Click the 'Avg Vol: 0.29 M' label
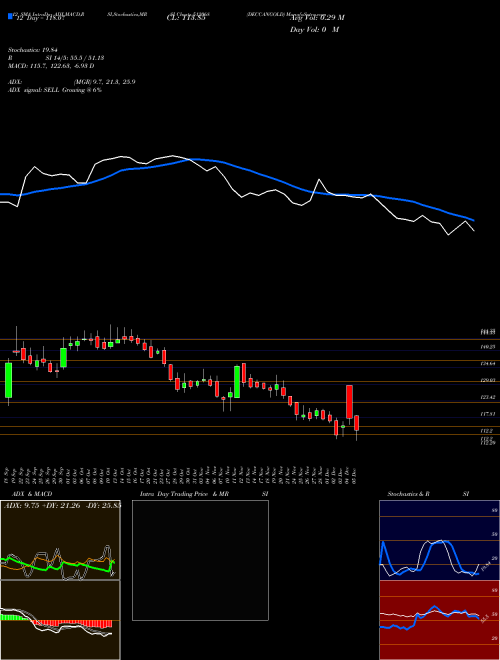This screenshot has height=660, width=500. (317, 18)
